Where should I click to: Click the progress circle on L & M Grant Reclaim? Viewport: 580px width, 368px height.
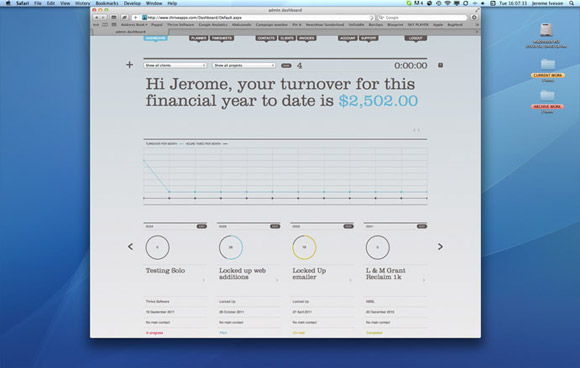(x=378, y=247)
